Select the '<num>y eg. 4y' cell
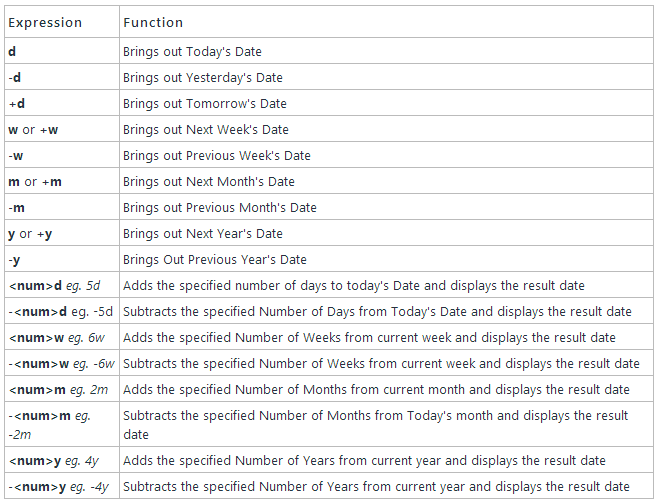This screenshot has width=661, height=503. (x=62, y=460)
